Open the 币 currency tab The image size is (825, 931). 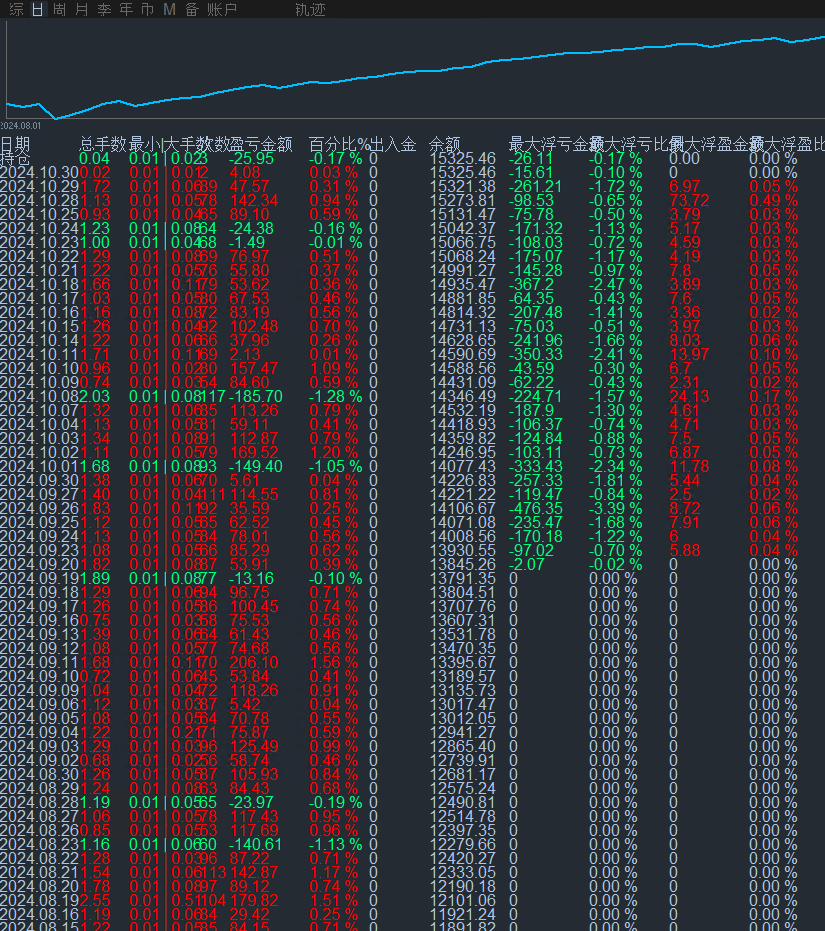(147, 10)
